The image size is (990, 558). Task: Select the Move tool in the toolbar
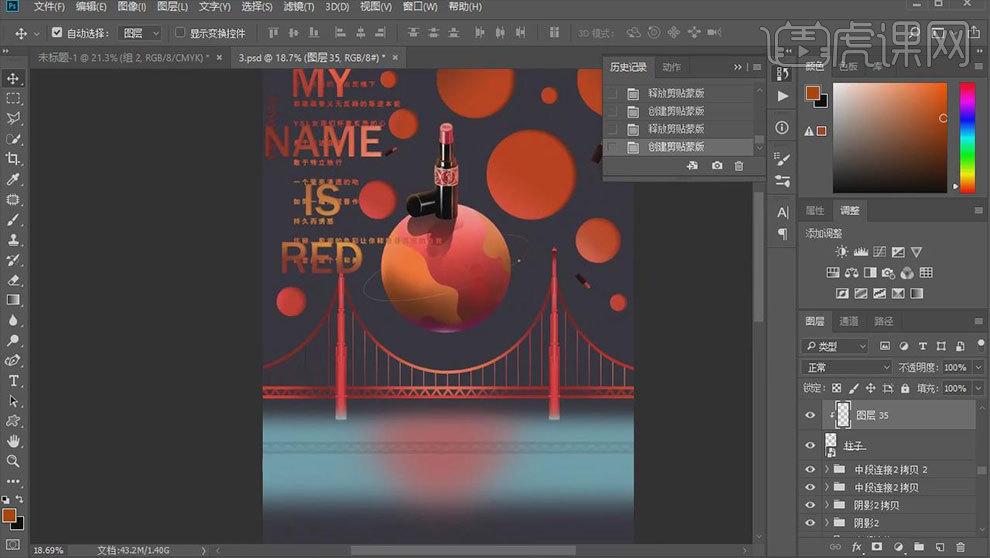tap(13, 79)
